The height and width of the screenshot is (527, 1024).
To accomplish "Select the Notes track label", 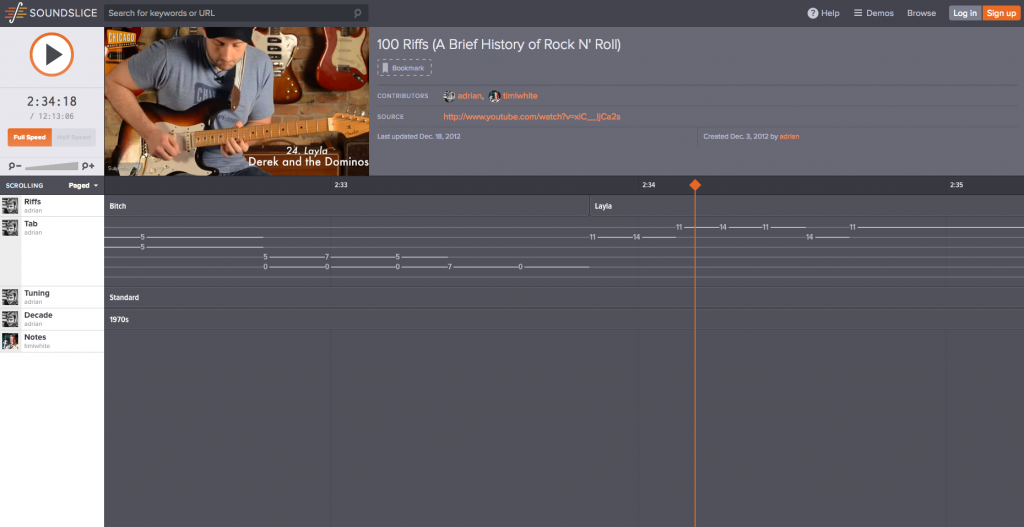I will (35, 337).
